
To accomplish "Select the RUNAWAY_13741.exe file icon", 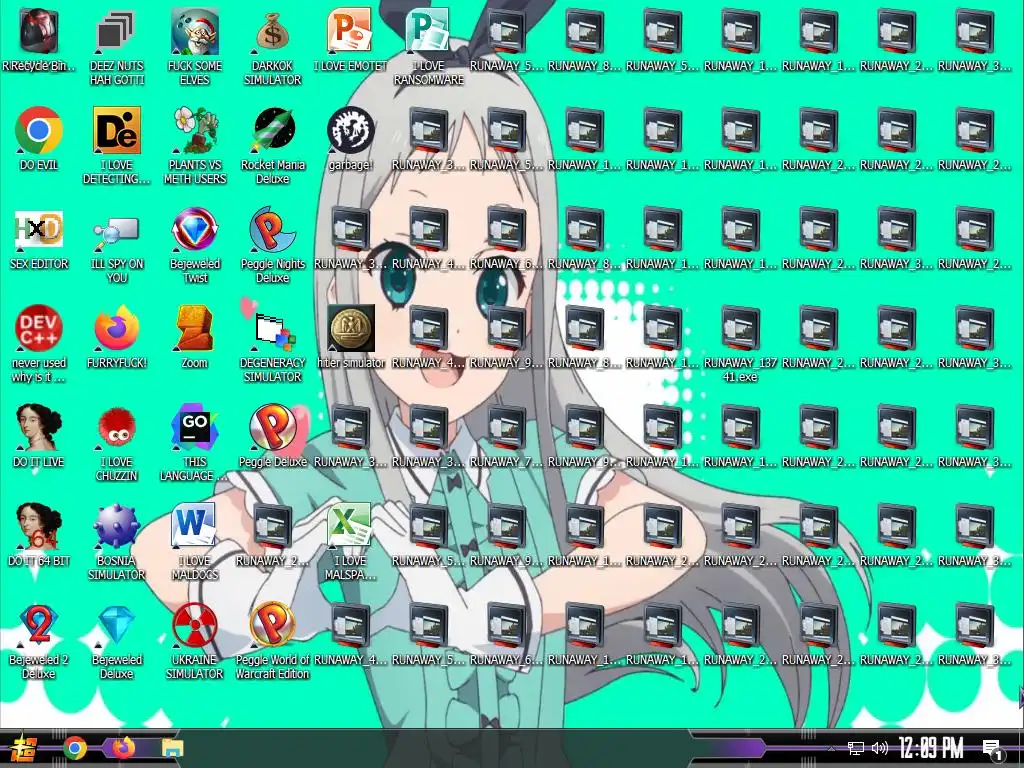I will (x=740, y=328).
